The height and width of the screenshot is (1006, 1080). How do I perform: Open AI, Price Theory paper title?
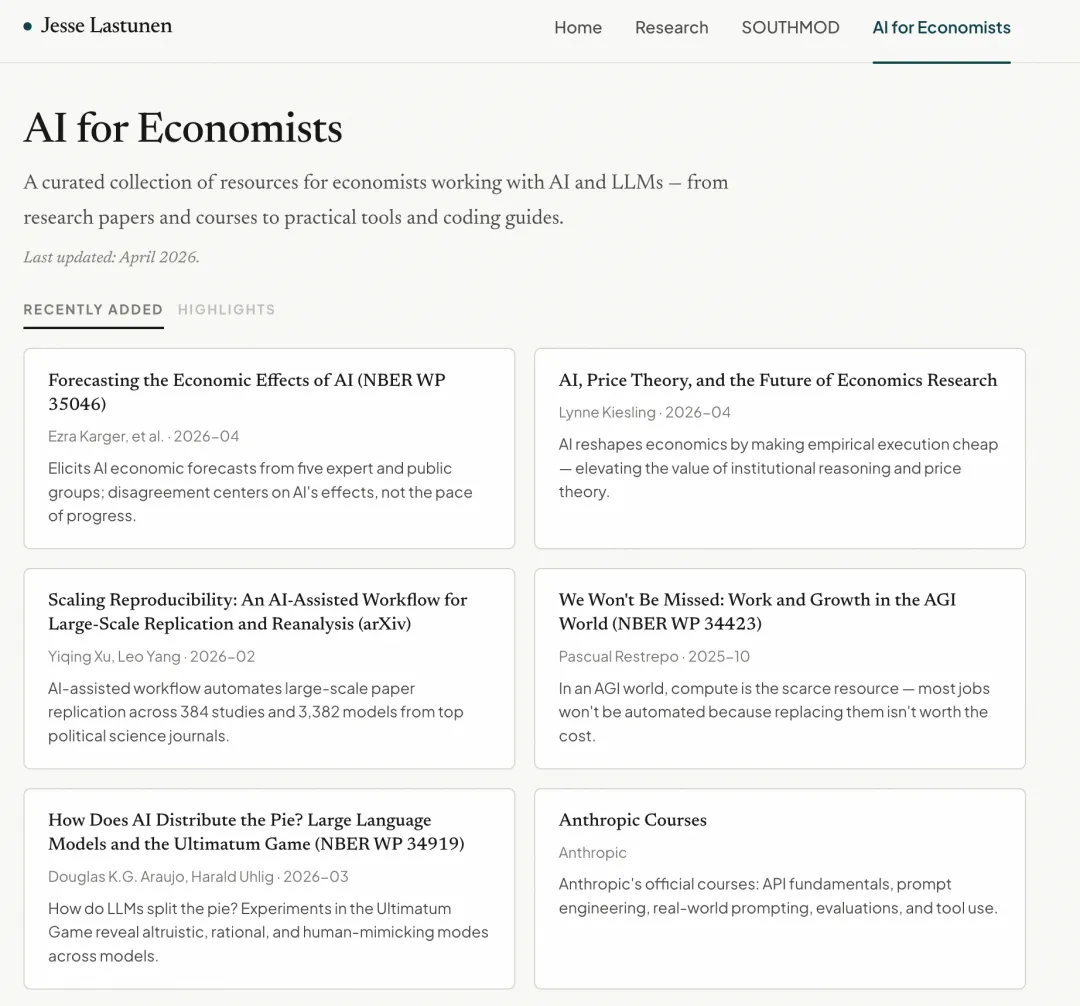click(777, 380)
